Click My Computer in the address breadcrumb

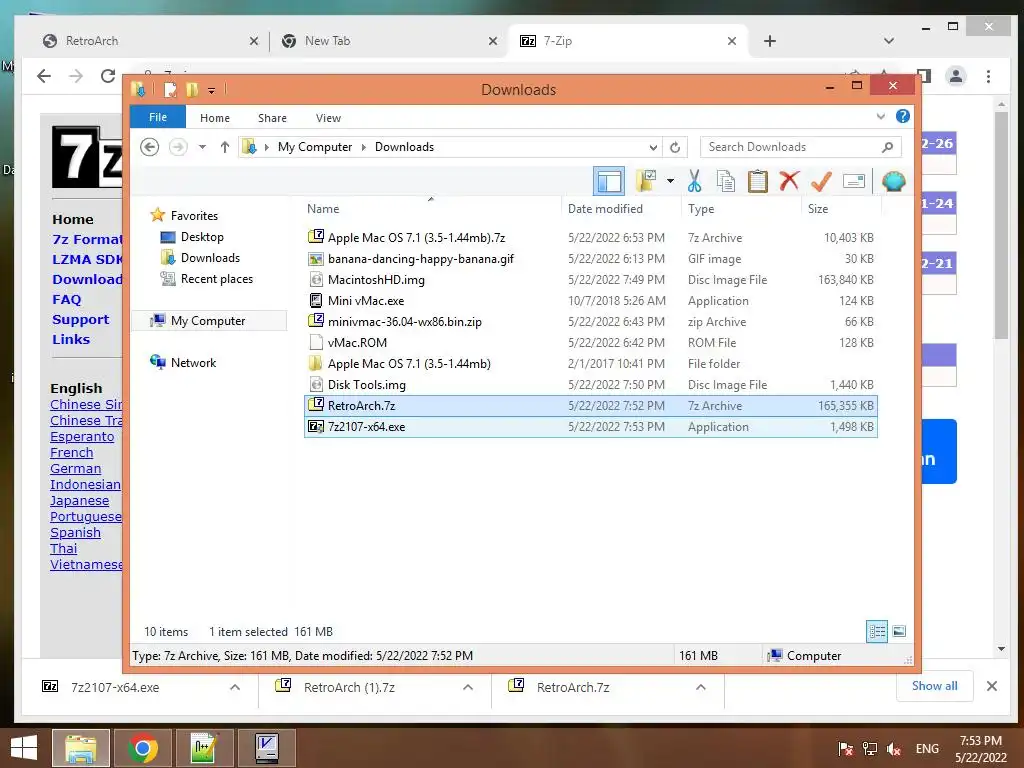click(315, 147)
